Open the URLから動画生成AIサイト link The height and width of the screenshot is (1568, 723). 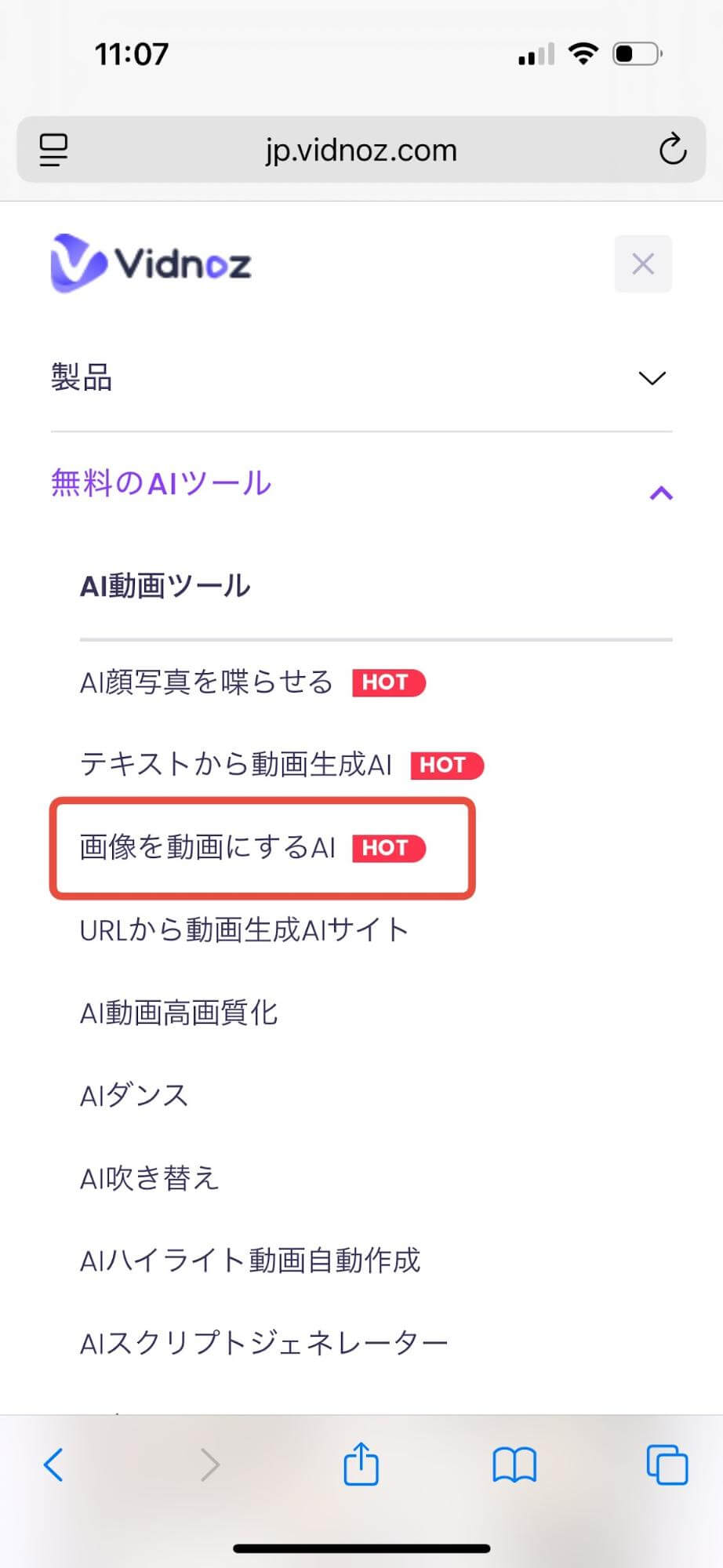(243, 930)
